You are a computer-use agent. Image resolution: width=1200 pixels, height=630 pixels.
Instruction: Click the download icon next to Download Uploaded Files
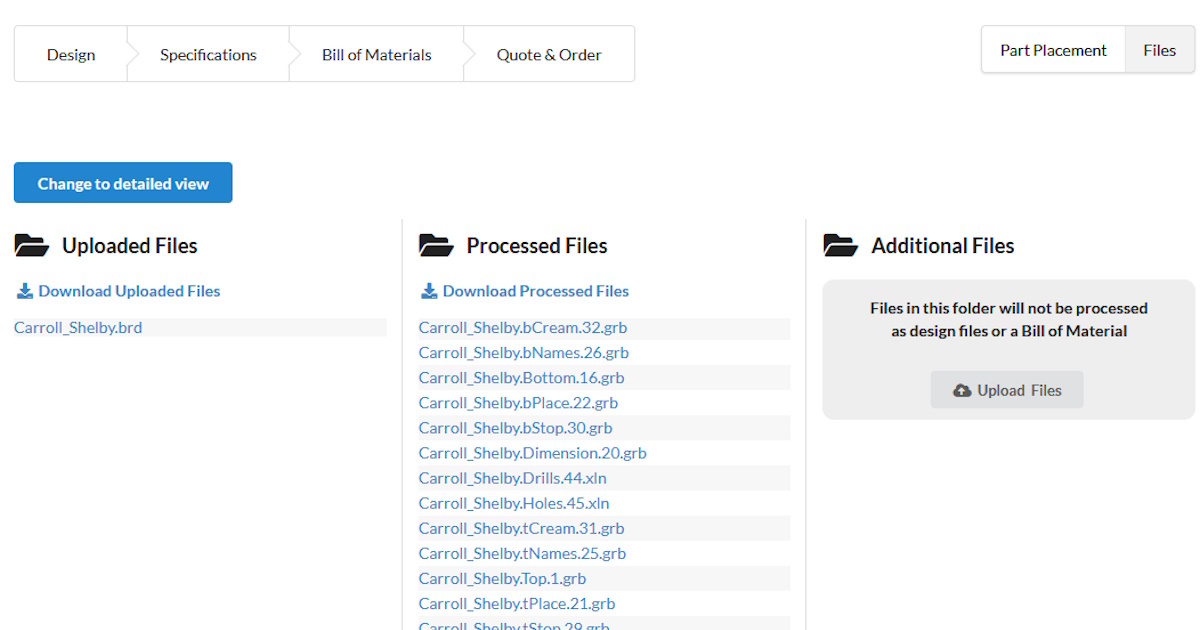pos(23,290)
